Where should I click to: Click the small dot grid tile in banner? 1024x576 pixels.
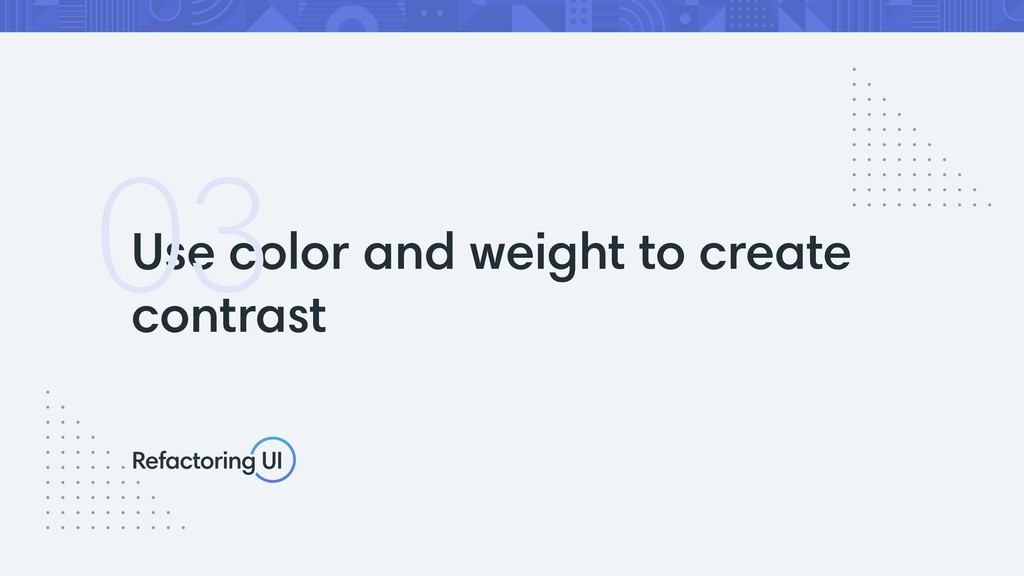751,16
